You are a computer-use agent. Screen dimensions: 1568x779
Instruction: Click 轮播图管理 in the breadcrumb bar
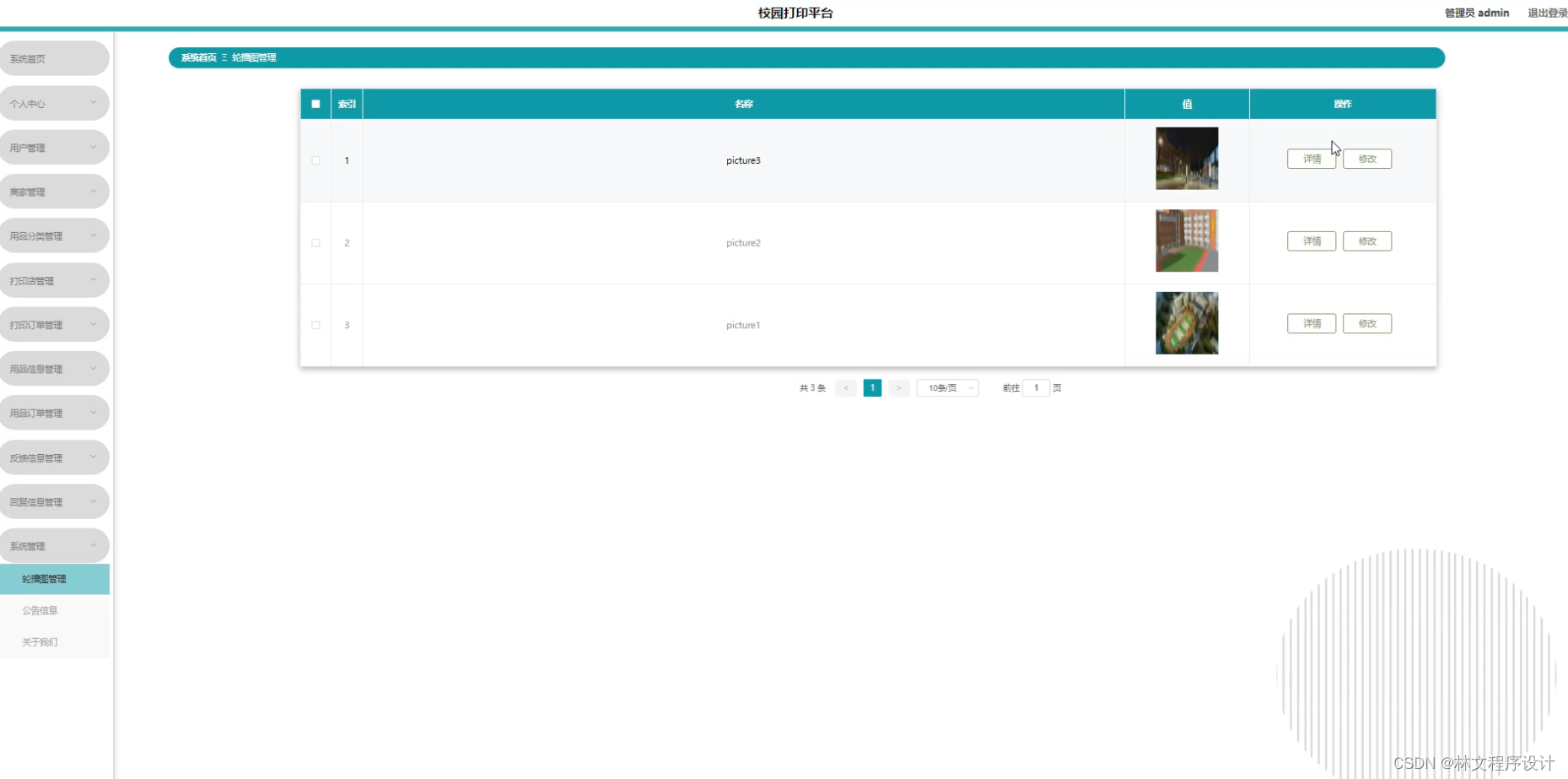click(x=254, y=57)
